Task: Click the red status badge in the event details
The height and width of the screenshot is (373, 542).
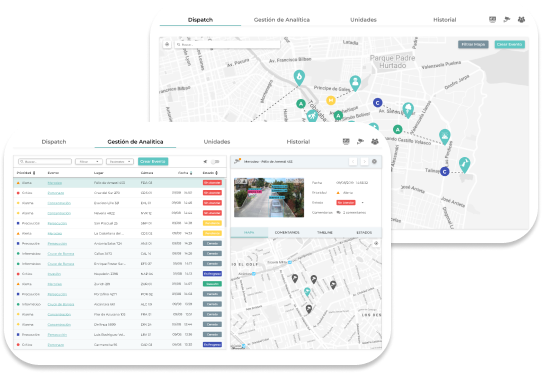Action: pos(346,203)
